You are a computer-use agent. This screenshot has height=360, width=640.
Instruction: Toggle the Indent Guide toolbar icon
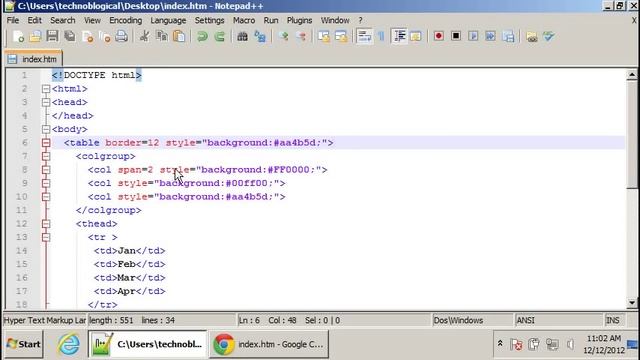(399, 36)
